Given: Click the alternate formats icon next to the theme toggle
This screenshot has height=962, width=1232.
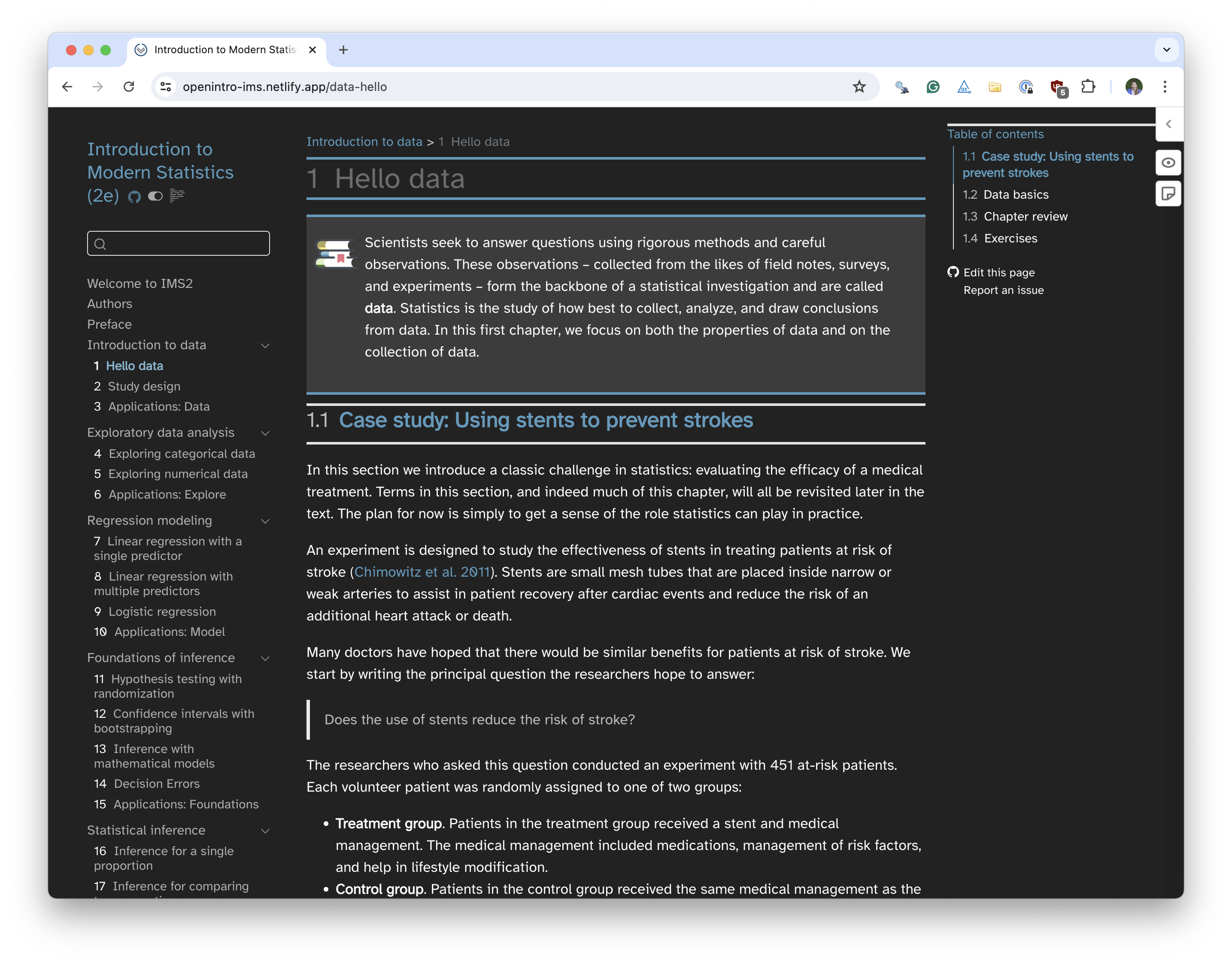Looking at the screenshot, I should (x=177, y=196).
